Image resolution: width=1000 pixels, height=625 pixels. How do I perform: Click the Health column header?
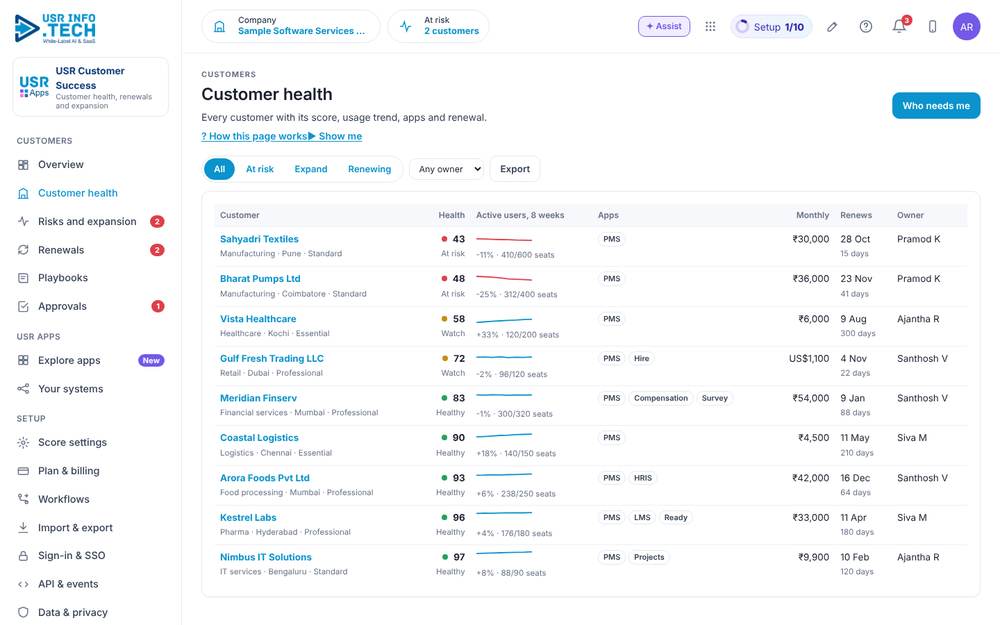pos(452,215)
